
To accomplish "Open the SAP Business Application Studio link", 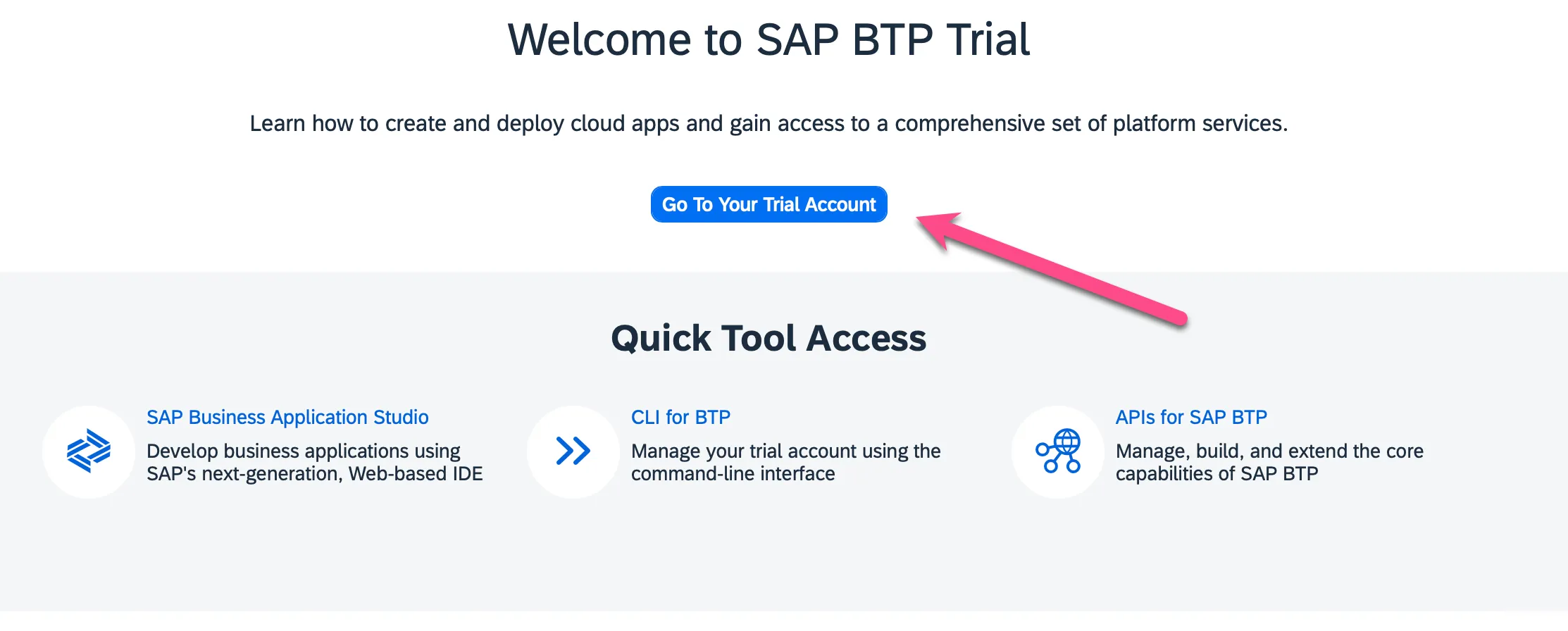I will [x=287, y=417].
